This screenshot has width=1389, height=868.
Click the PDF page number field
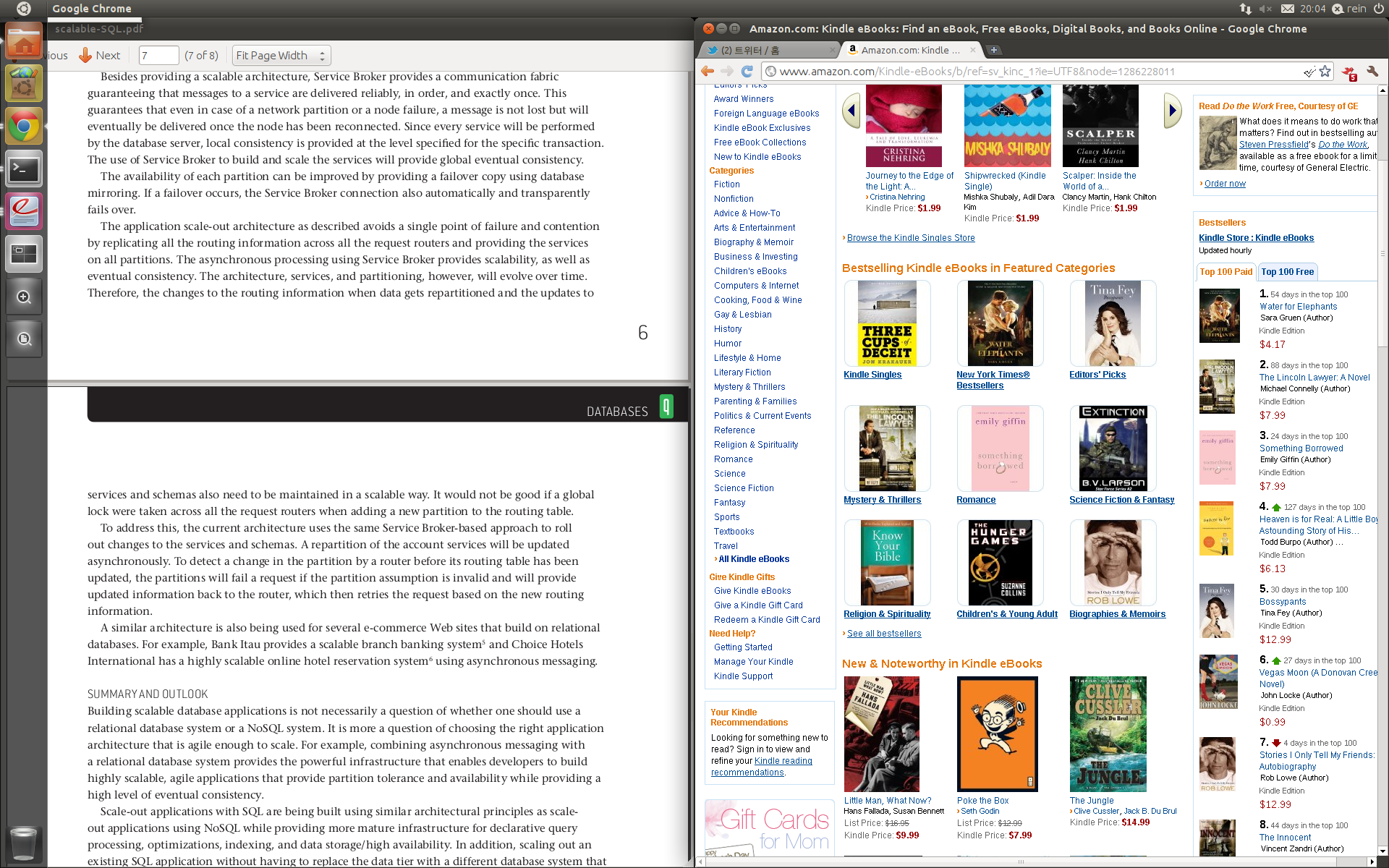coord(158,56)
